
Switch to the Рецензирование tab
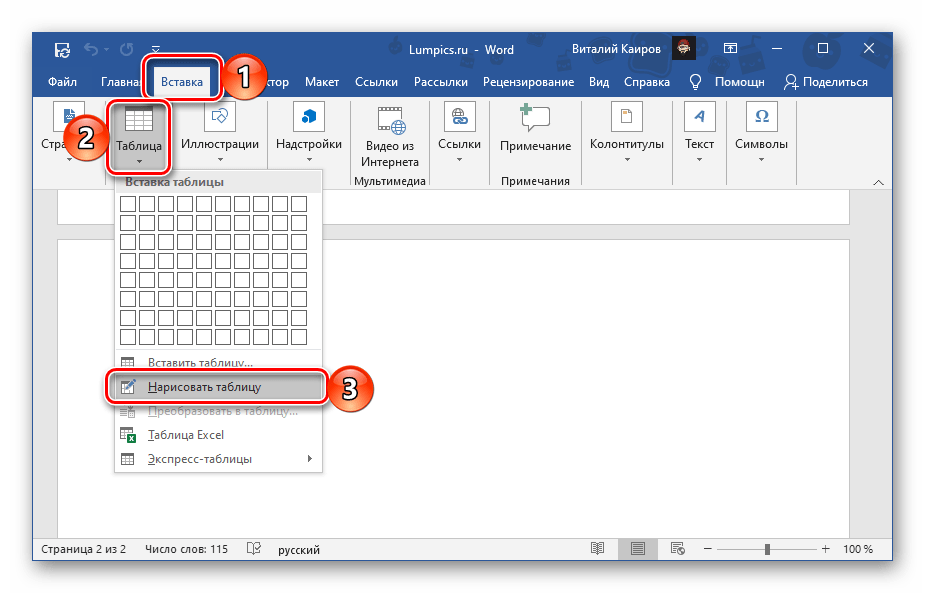pos(528,82)
